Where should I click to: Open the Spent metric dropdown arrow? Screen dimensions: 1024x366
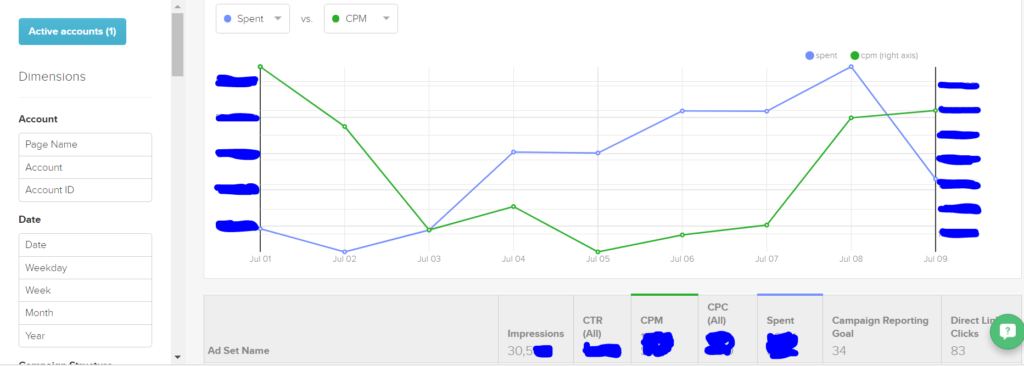[x=279, y=18]
